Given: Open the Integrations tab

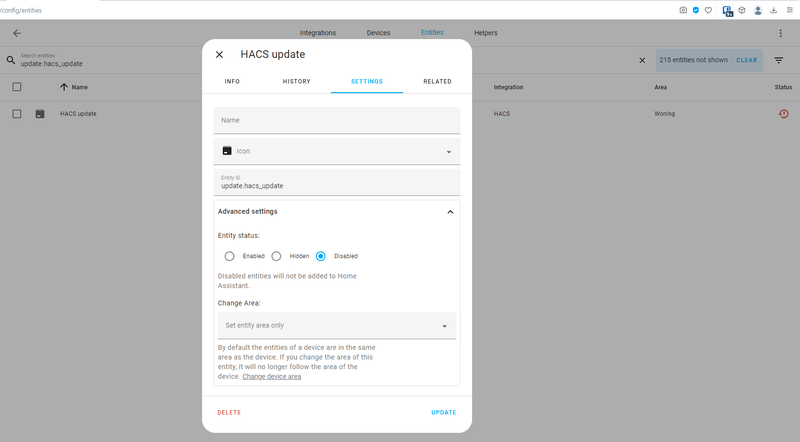Looking at the screenshot, I should pyautogui.click(x=318, y=33).
